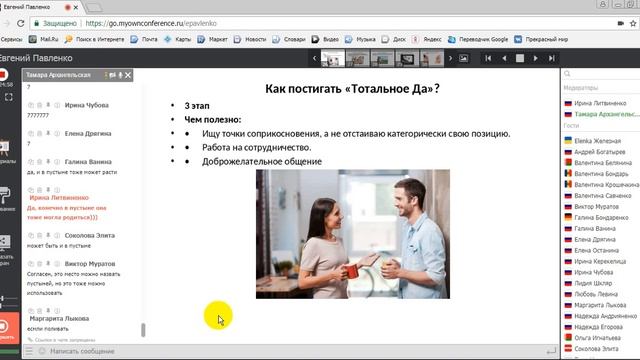Image resolution: width=640 pixels, height=360 pixels.
Task: Open Mail.Ru bookmark
Action: click(43, 40)
